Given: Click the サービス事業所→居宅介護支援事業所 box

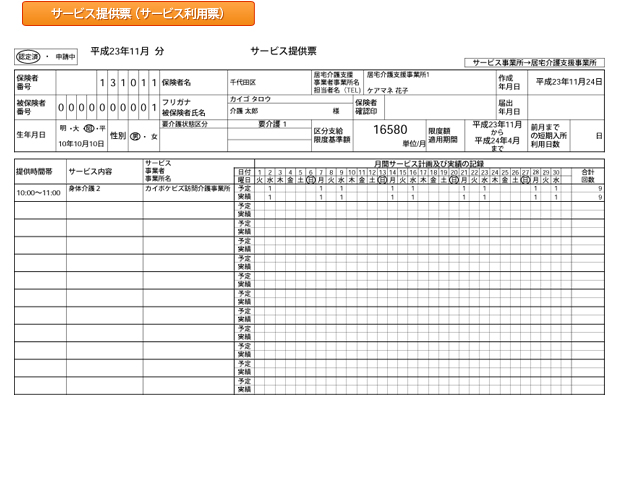Looking at the screenshot, I should pos(534,63).
